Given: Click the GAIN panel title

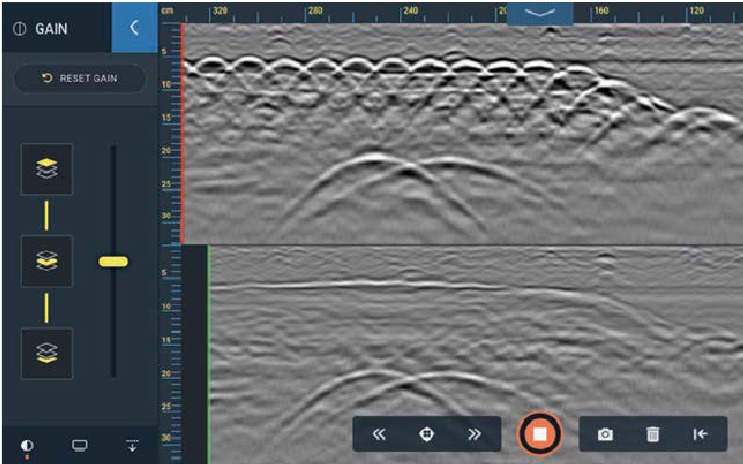Looking at the screenshot, I should tap(51, 29).
